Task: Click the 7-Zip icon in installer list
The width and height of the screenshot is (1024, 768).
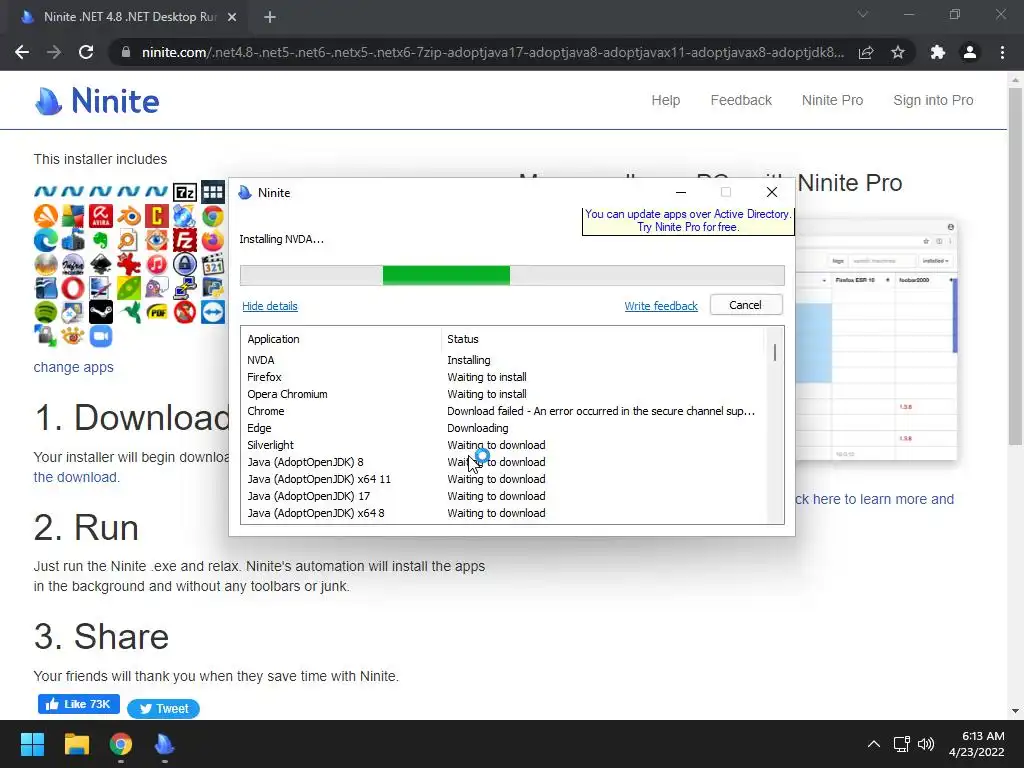Action: pyautogui.click(x=185, y=192)
